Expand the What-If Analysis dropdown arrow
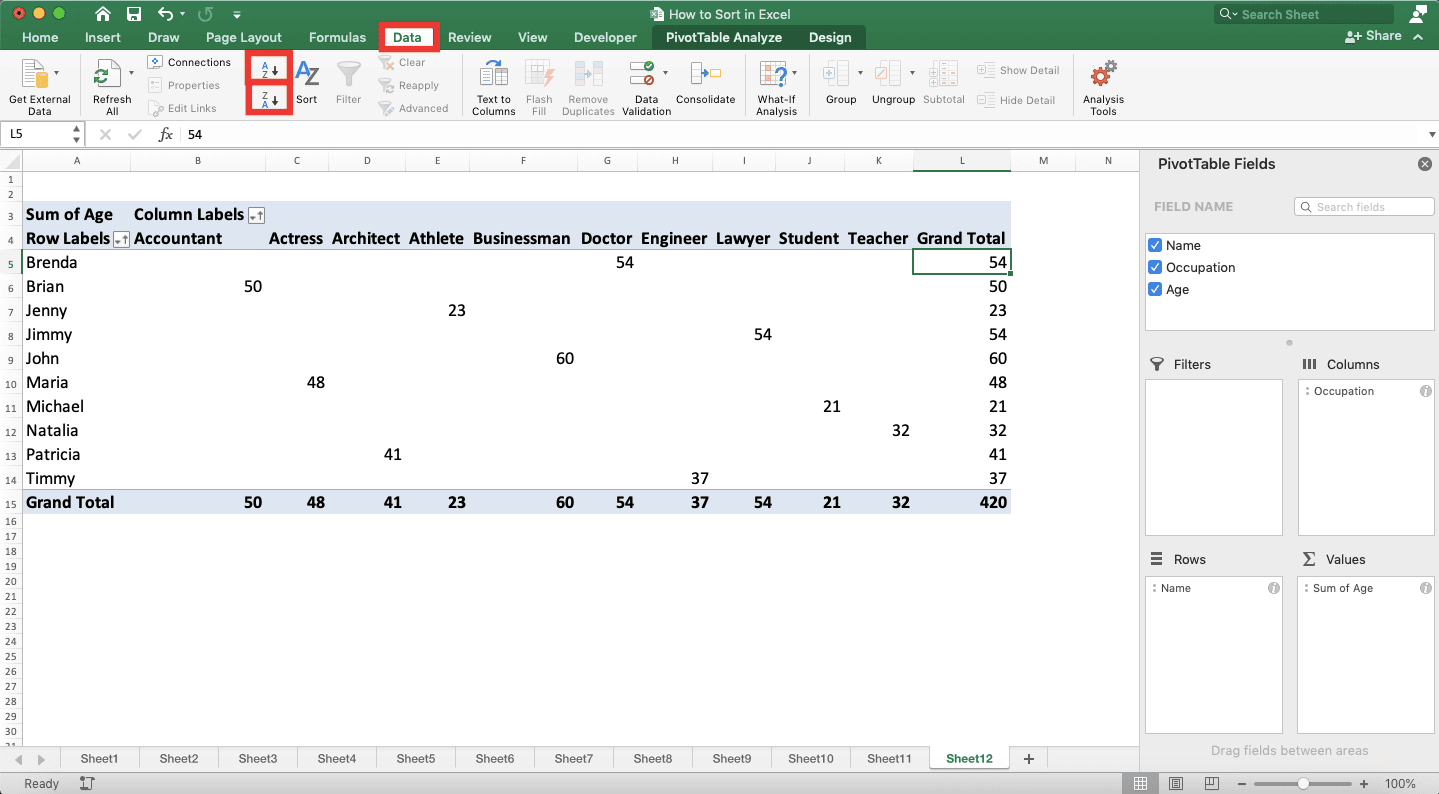Screen dimensions: 1439x794 click(x=795, y=73)
